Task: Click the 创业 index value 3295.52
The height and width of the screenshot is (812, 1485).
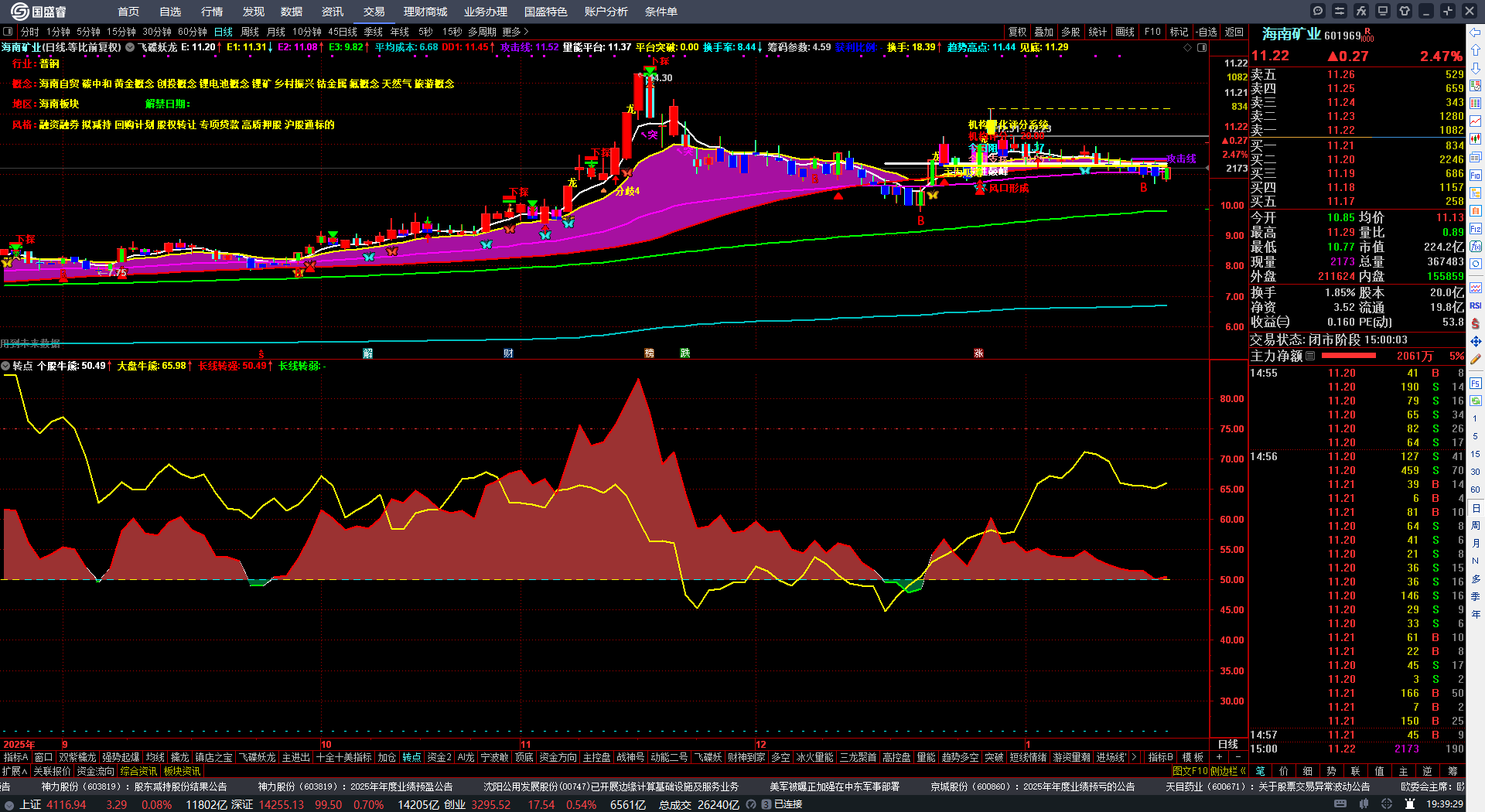Action: click(491, 804)
